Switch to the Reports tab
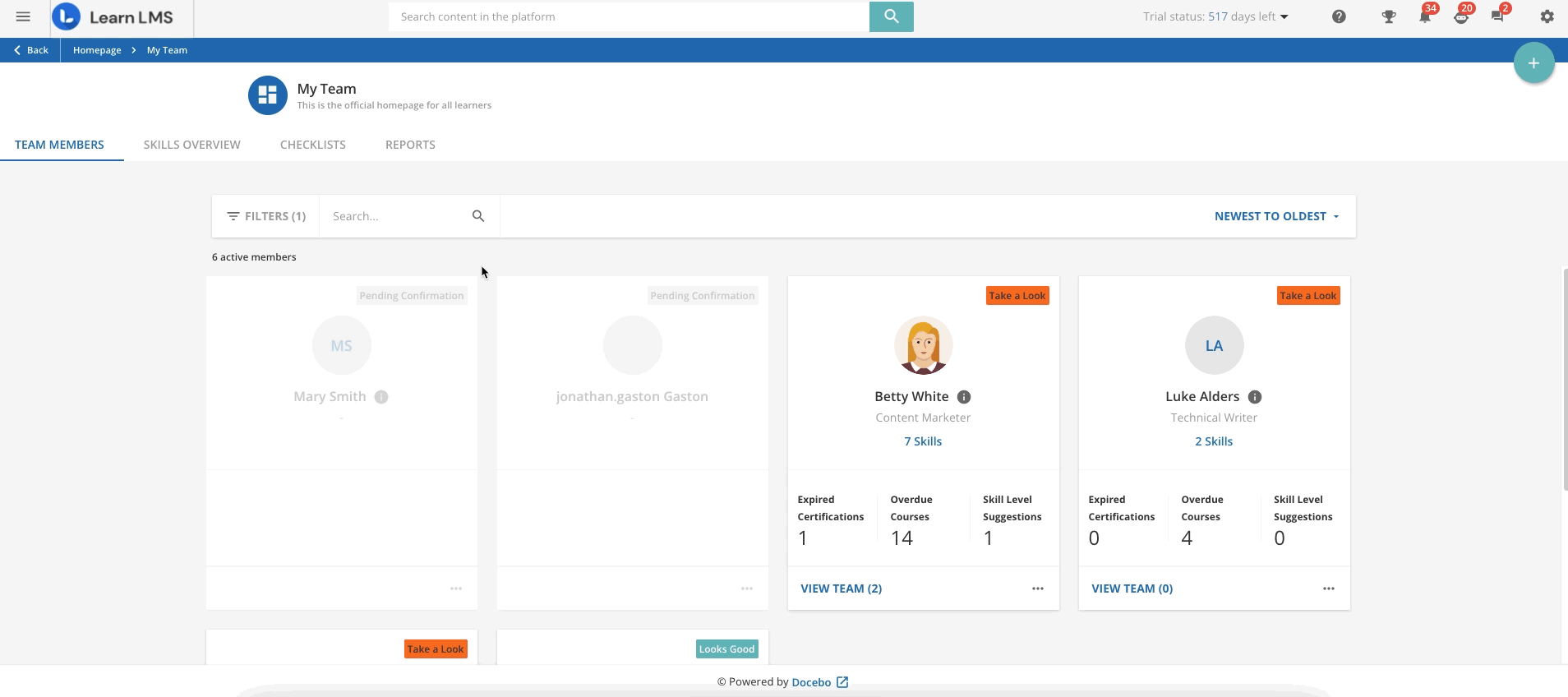The width and height of the screenshot is (1568, 697). (410, 145)
